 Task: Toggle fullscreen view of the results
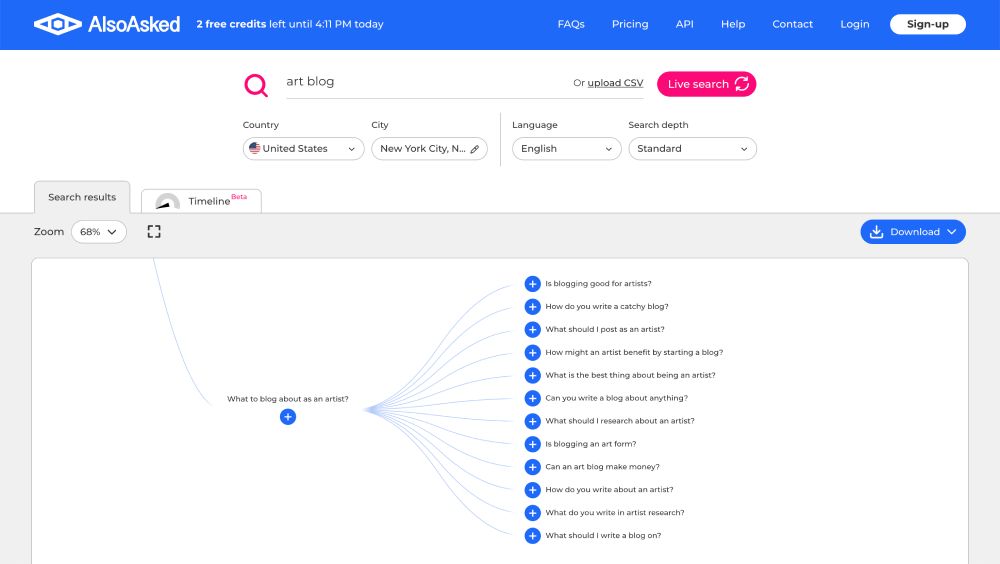pyautogui.click(x=154, y=232)
